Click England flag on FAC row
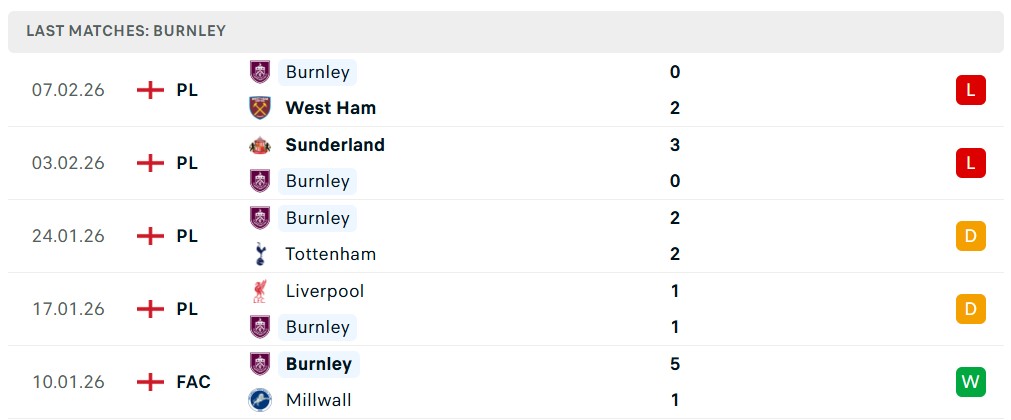Image resolution: width=1011 pixels, height=420 pixels. pos(150,382)
